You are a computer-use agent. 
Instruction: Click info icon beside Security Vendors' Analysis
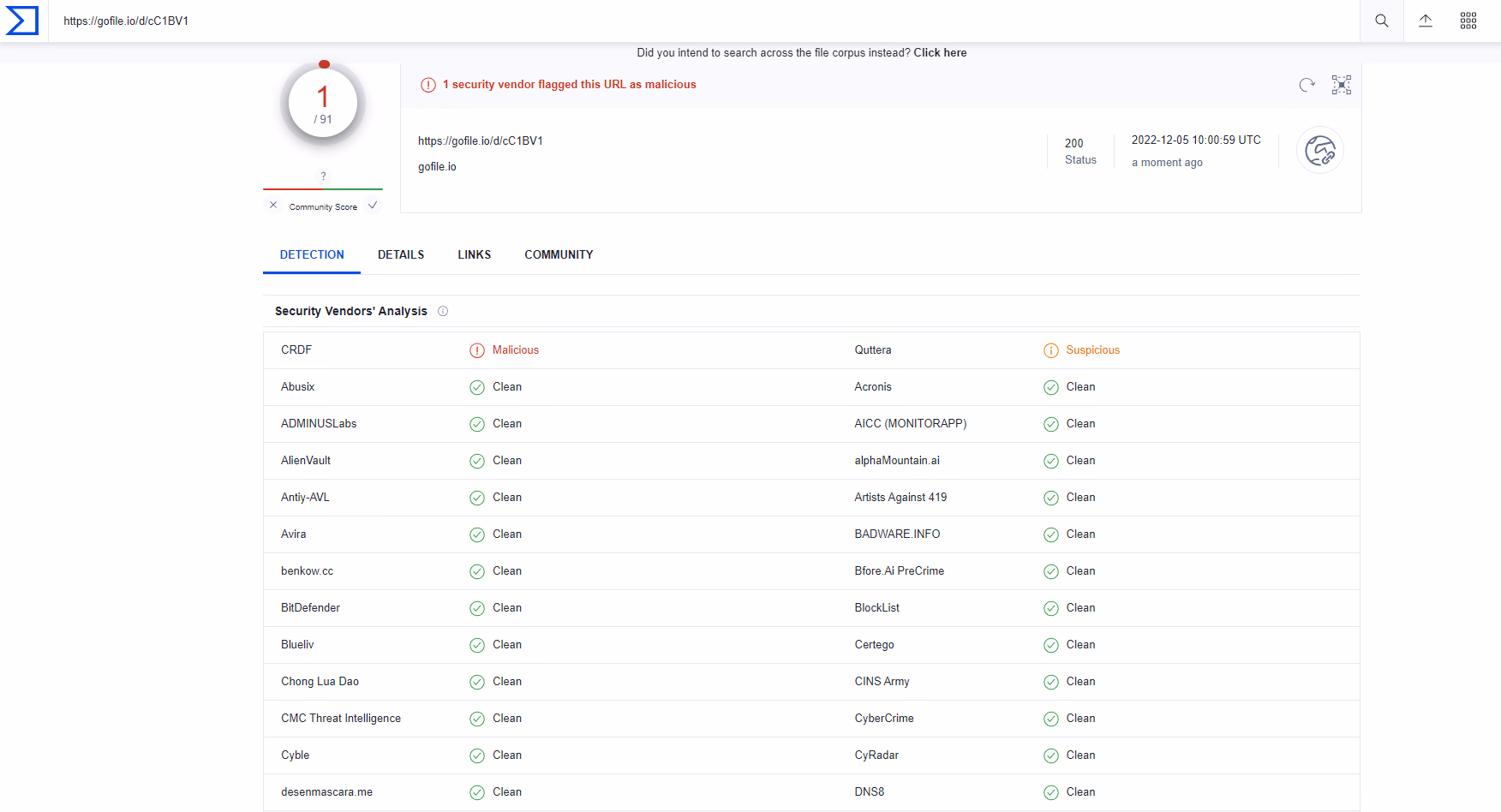click(443, 311)
